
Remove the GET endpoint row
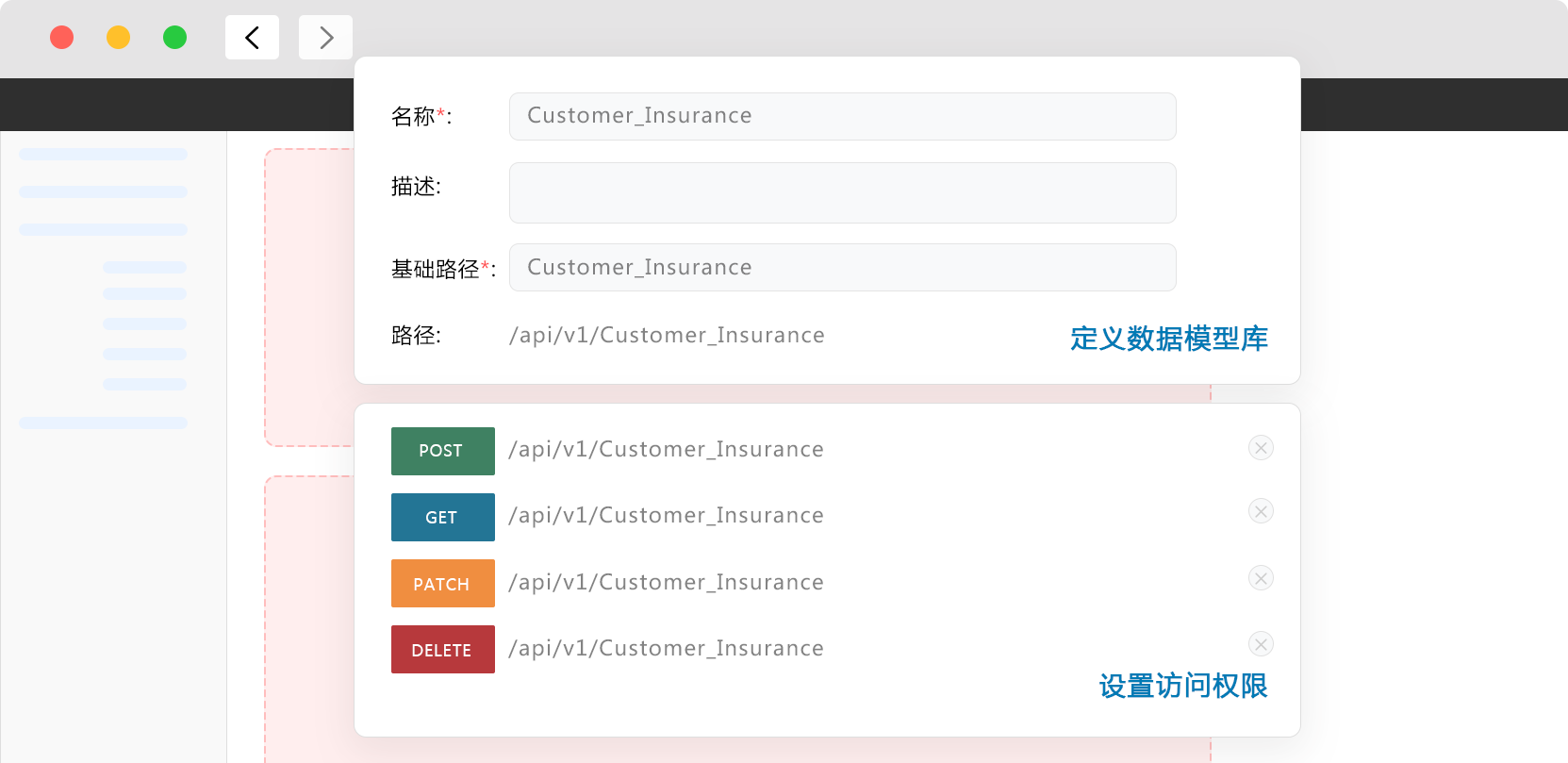coord(1261,511)
